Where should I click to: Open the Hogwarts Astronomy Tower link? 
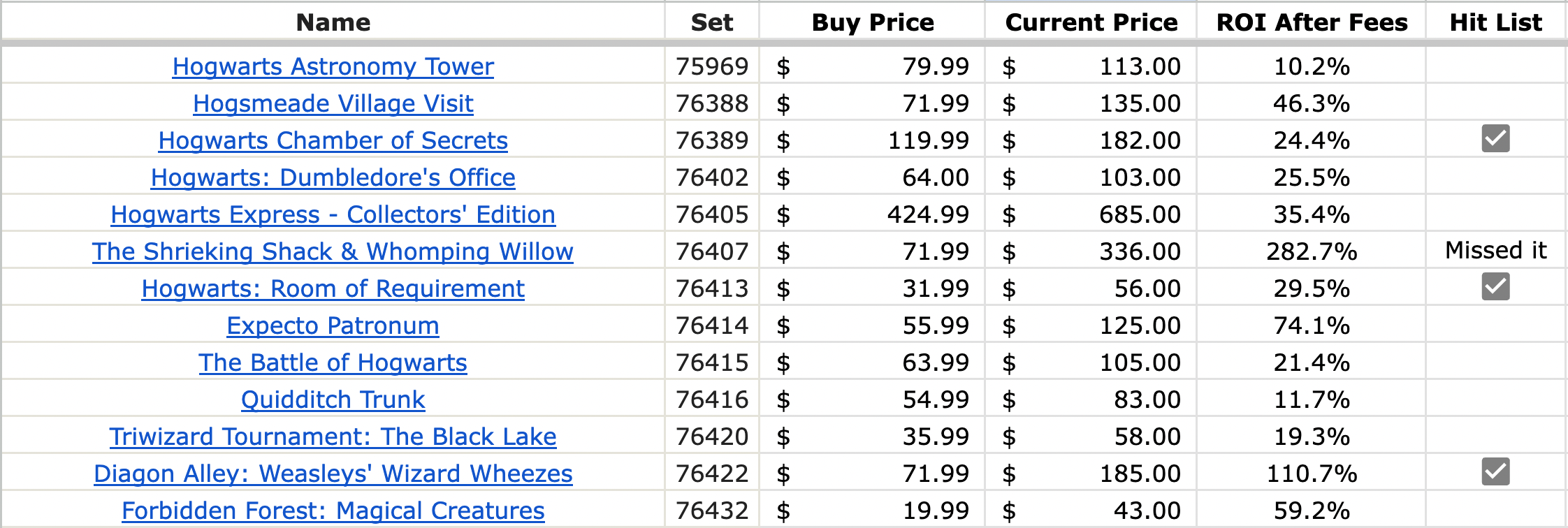[333, 66]
